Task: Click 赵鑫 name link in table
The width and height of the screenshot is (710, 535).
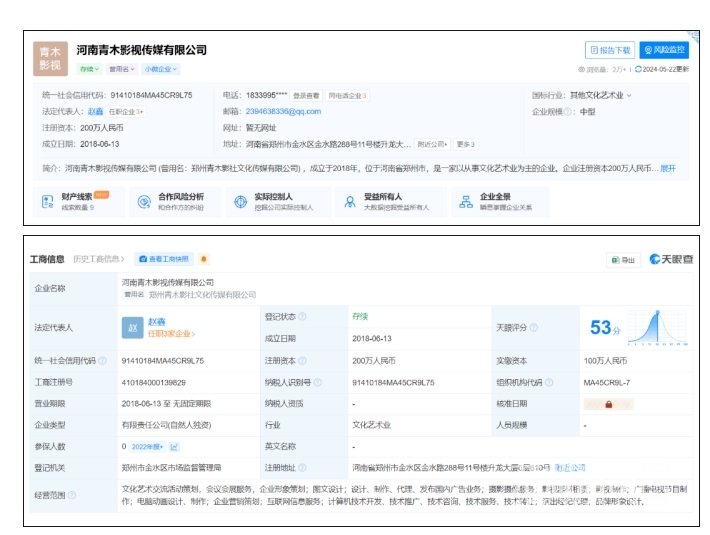Action: pyautogui.click(x=156, y=322)
